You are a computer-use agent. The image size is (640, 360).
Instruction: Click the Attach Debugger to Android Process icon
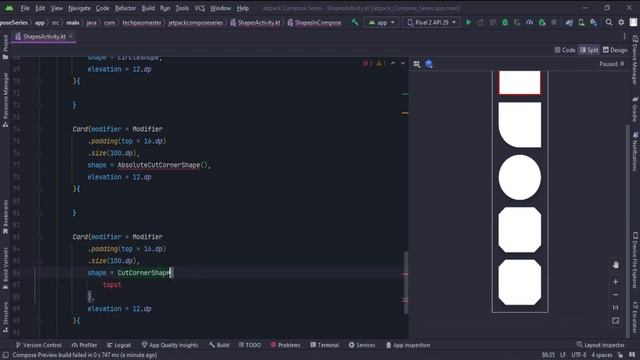542,22
